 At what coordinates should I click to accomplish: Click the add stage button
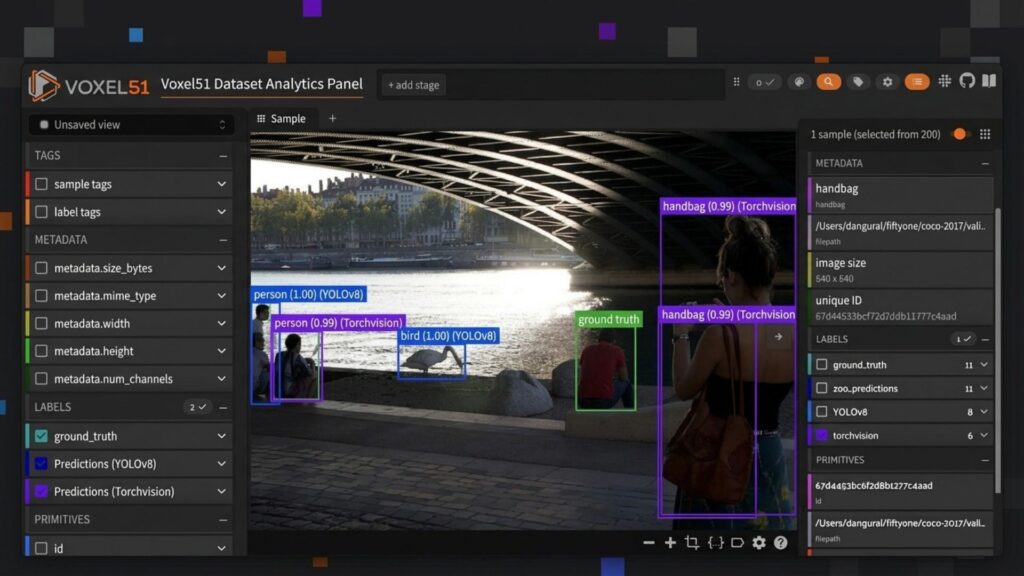[413, 85]
